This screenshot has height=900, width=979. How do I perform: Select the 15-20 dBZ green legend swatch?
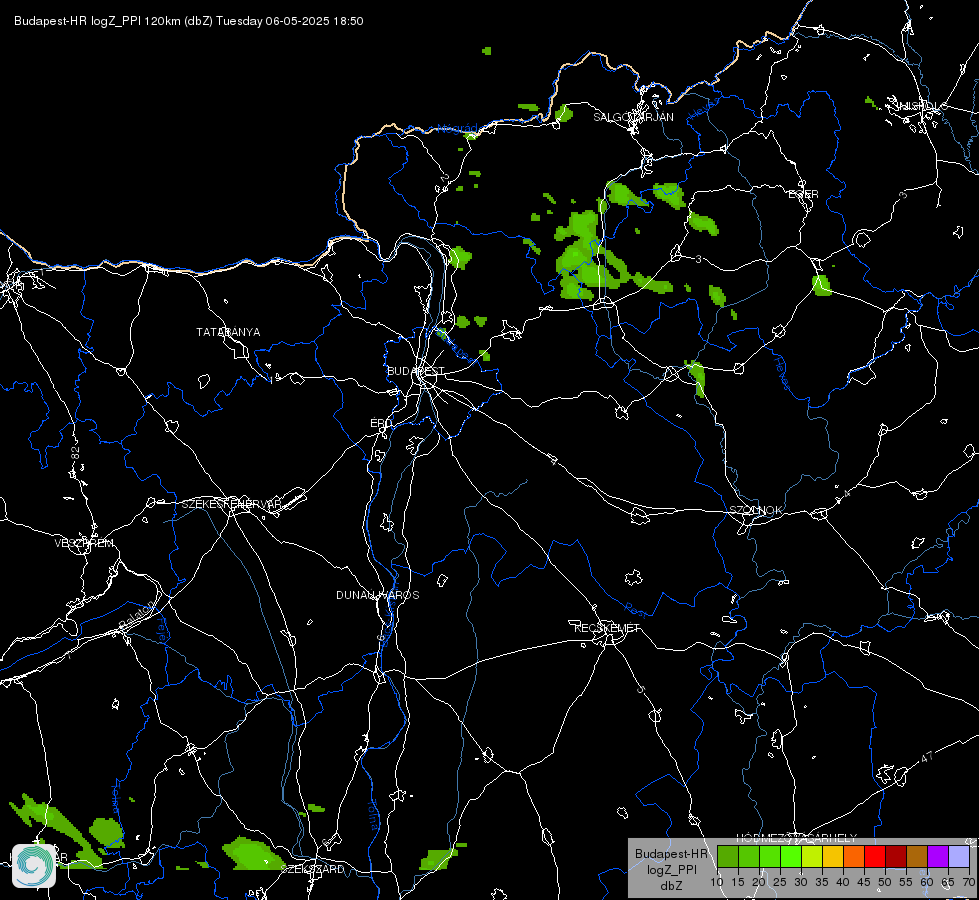pos(749,857)
